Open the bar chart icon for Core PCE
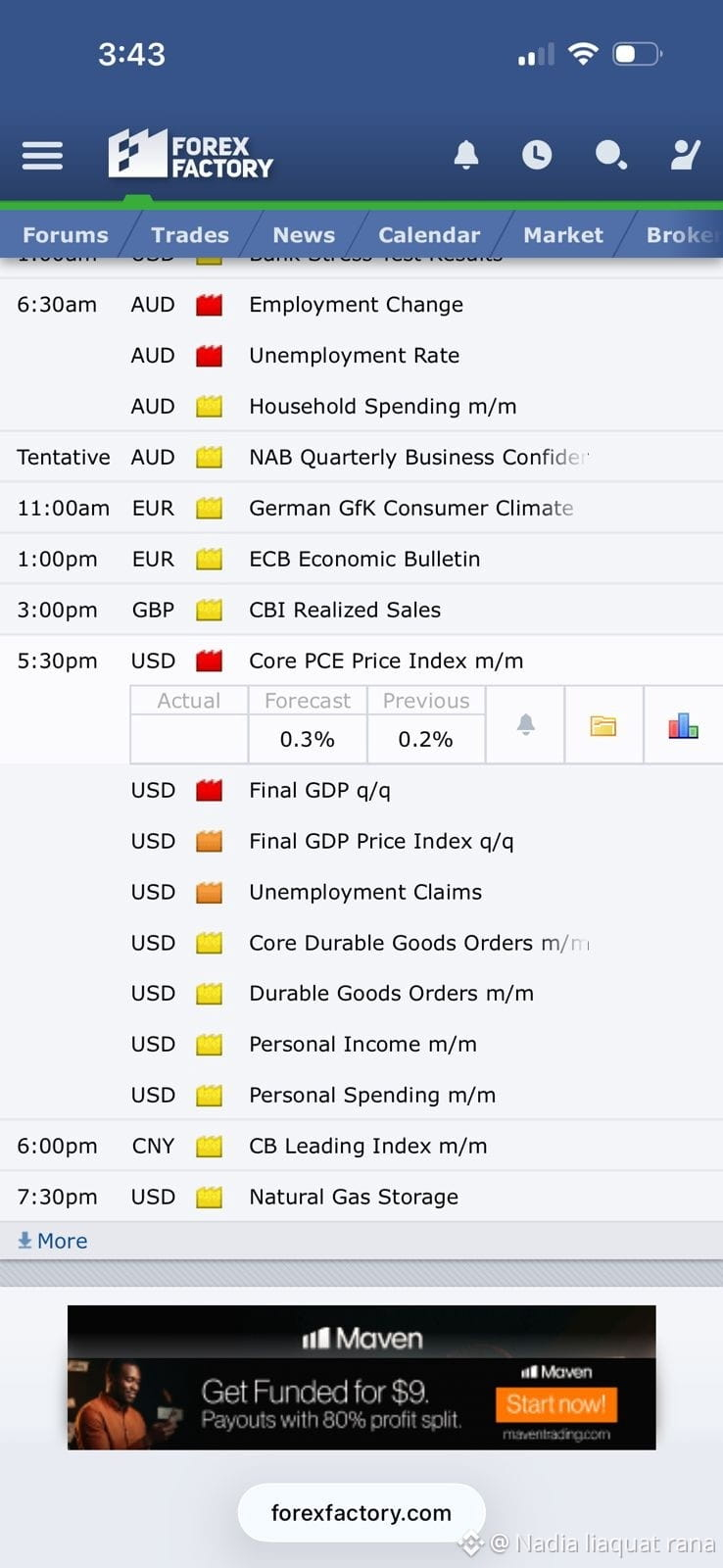 click(x=683, y=725)
